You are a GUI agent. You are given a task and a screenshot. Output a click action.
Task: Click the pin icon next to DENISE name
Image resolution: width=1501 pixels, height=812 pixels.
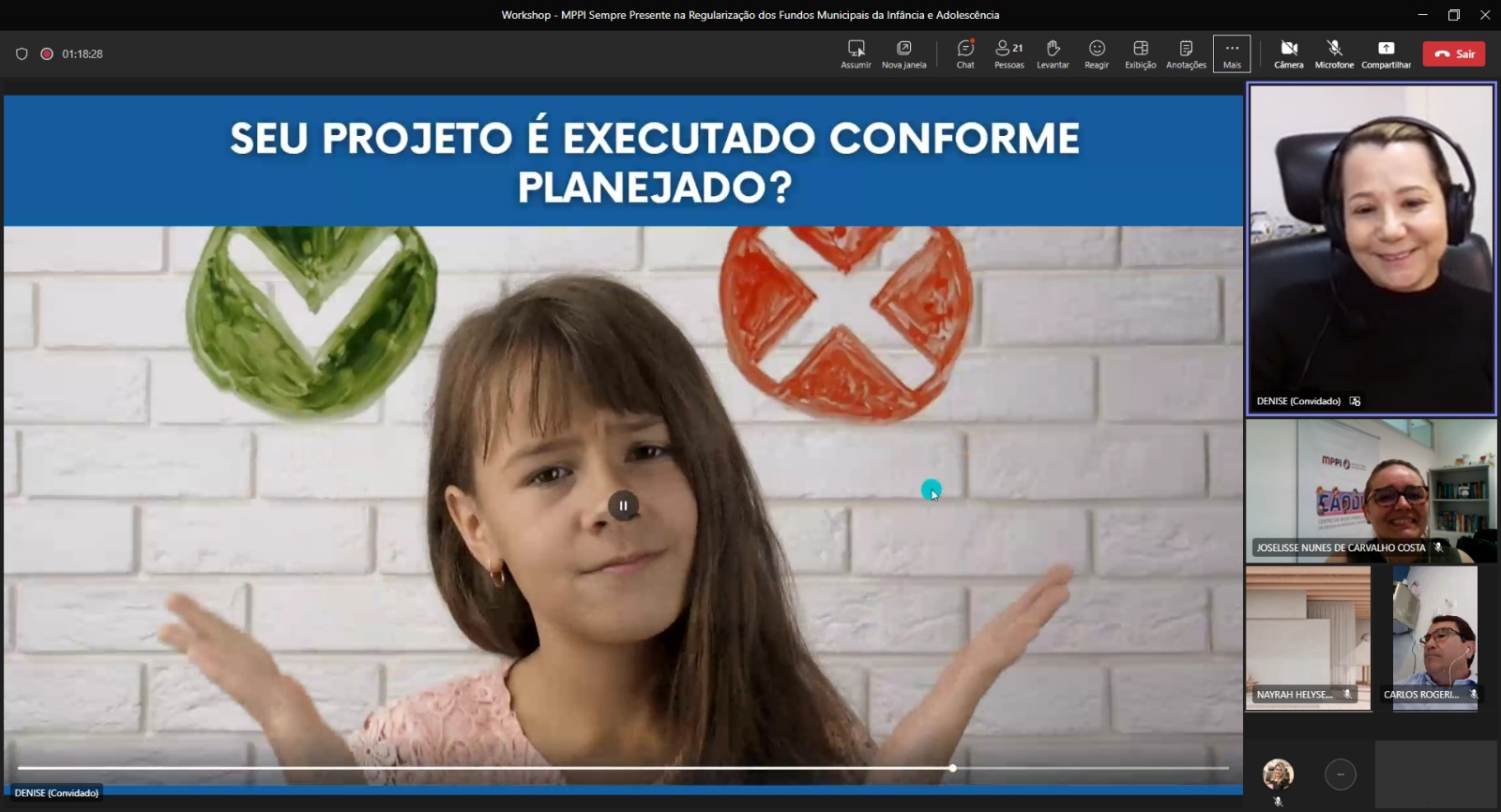pos(1355,401)
